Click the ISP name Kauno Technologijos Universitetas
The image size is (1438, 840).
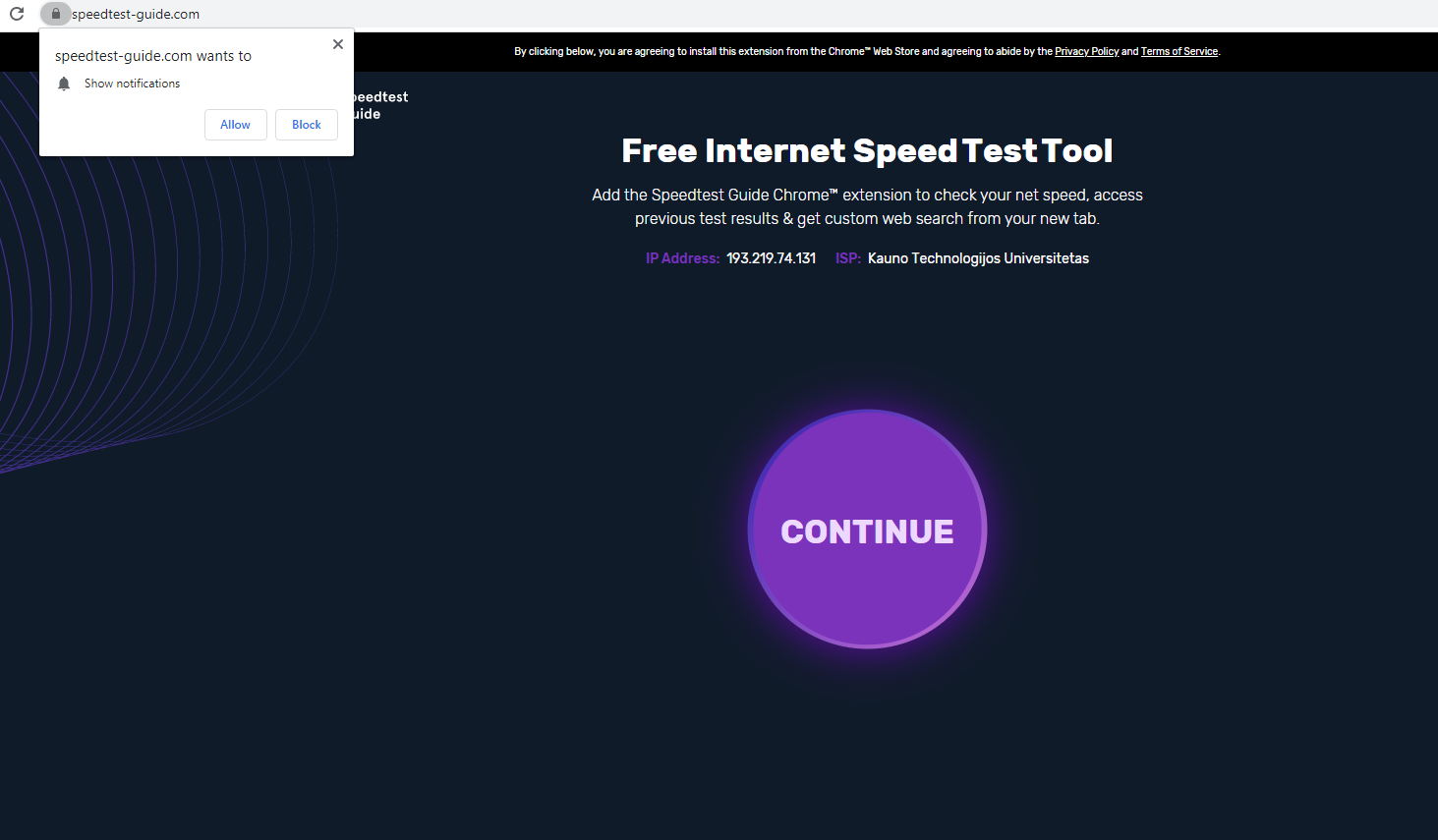pos(978,258)
